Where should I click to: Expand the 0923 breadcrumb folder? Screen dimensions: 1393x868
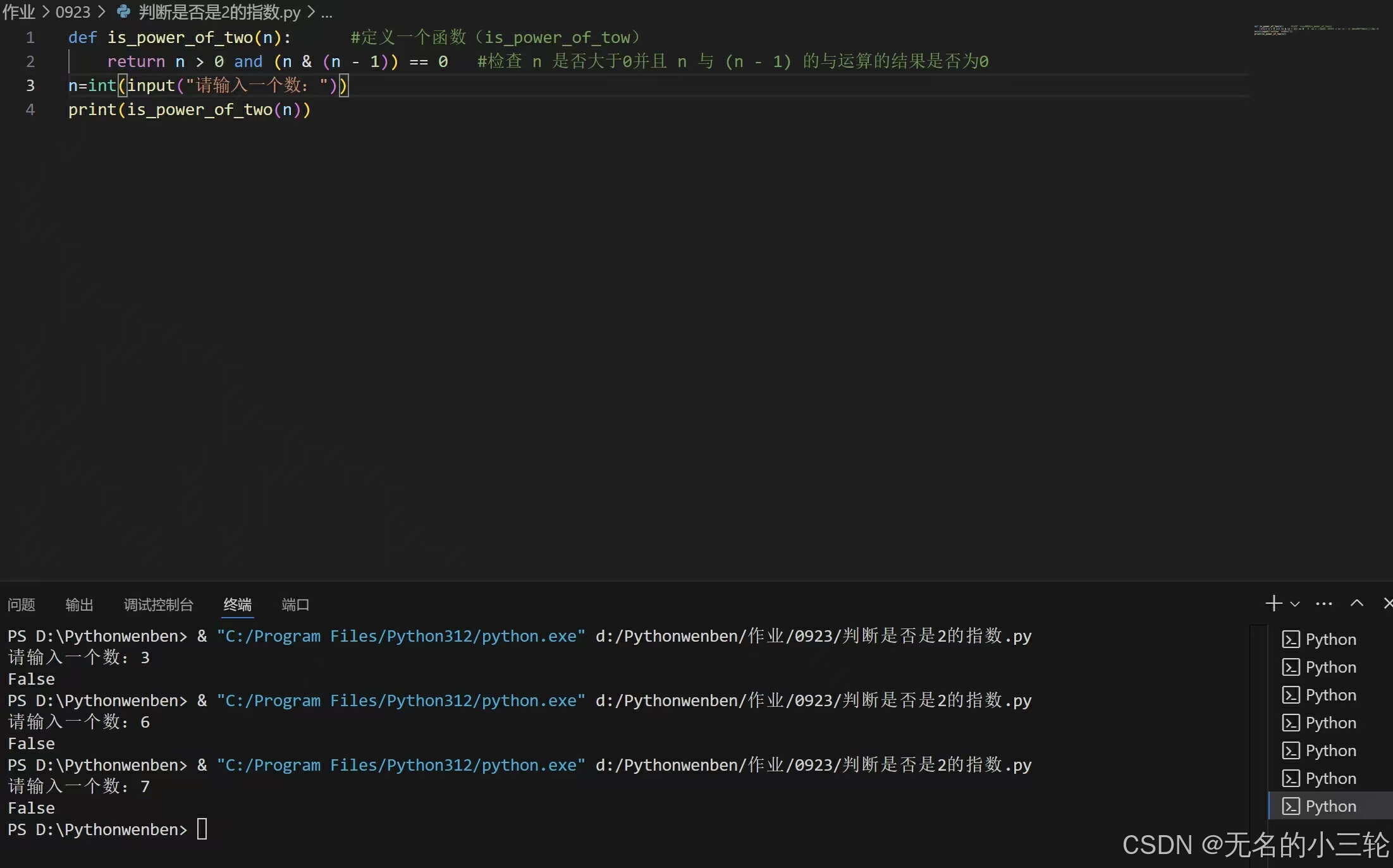click(73, 12)
